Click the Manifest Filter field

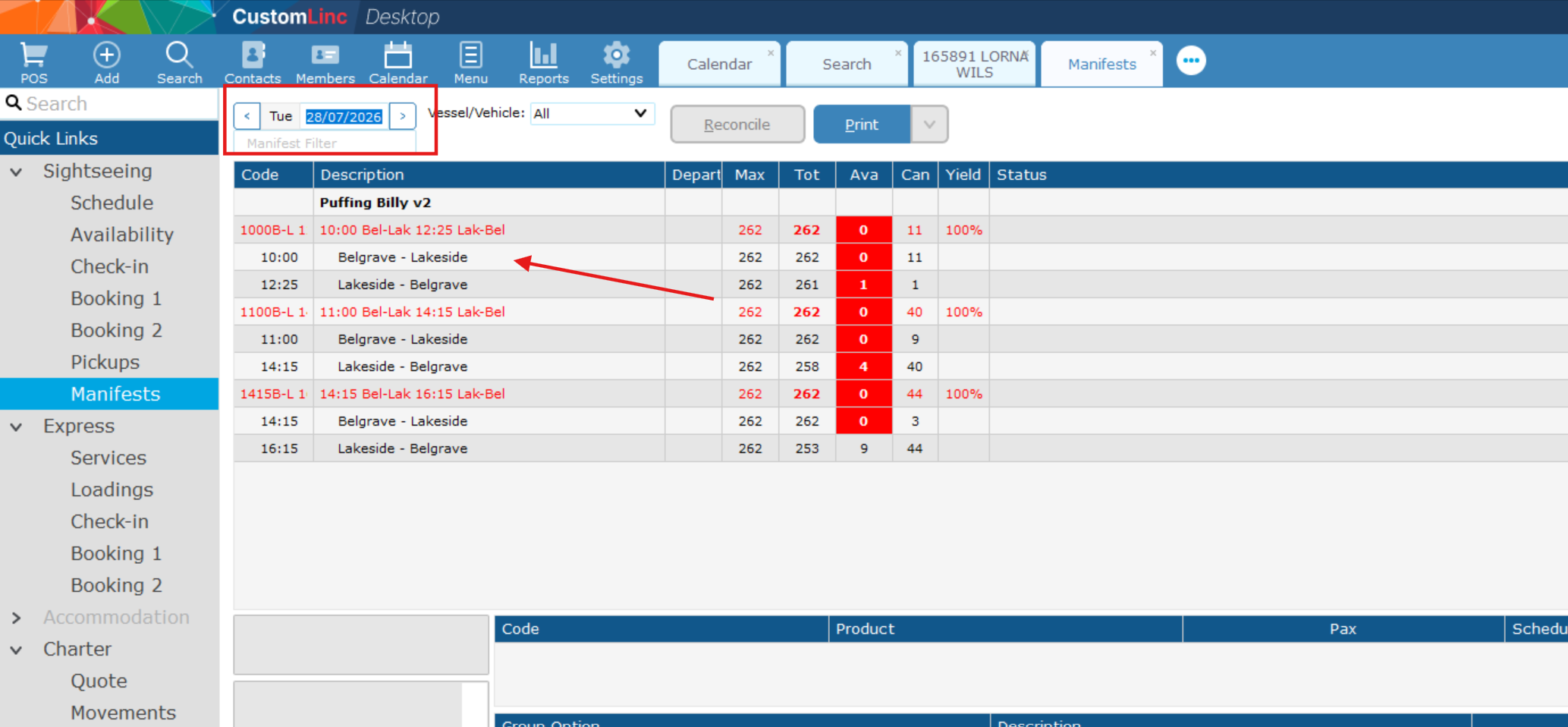pyautogui.click(x=325, y=143)
